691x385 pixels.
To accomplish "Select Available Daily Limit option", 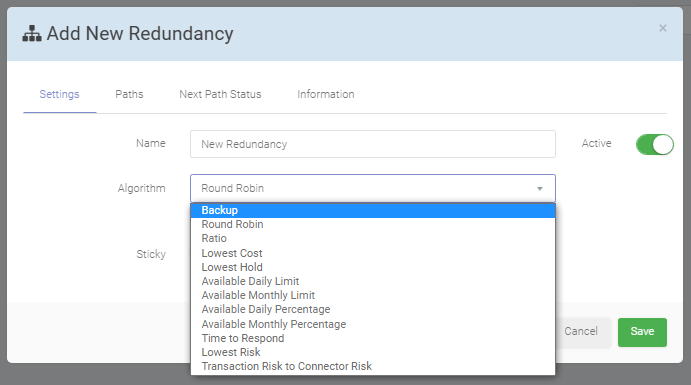I will 373,281.
